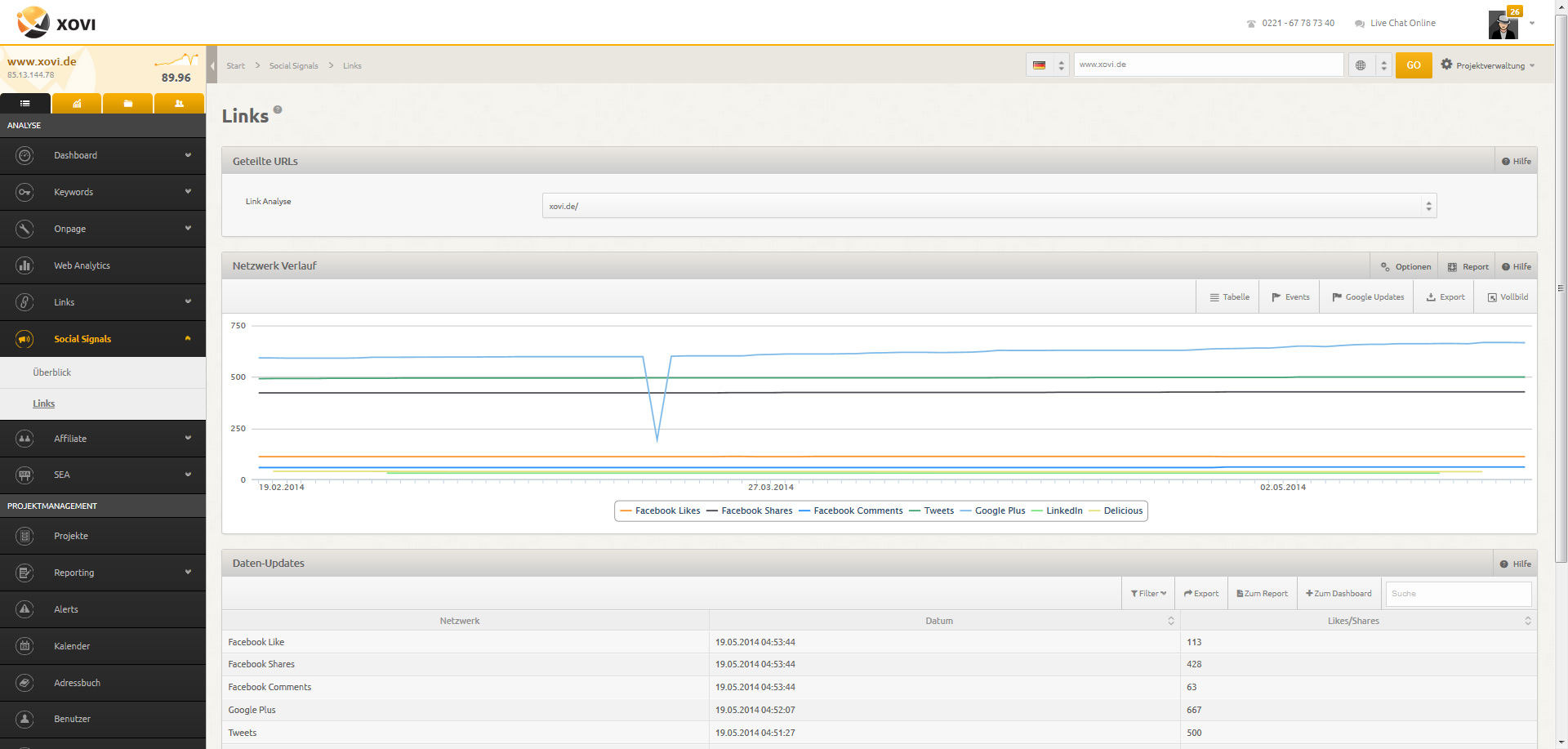Screen dimensions: 1568x749
Task: Click the Links chain icon in sidebar
Action: pos(25,302)
